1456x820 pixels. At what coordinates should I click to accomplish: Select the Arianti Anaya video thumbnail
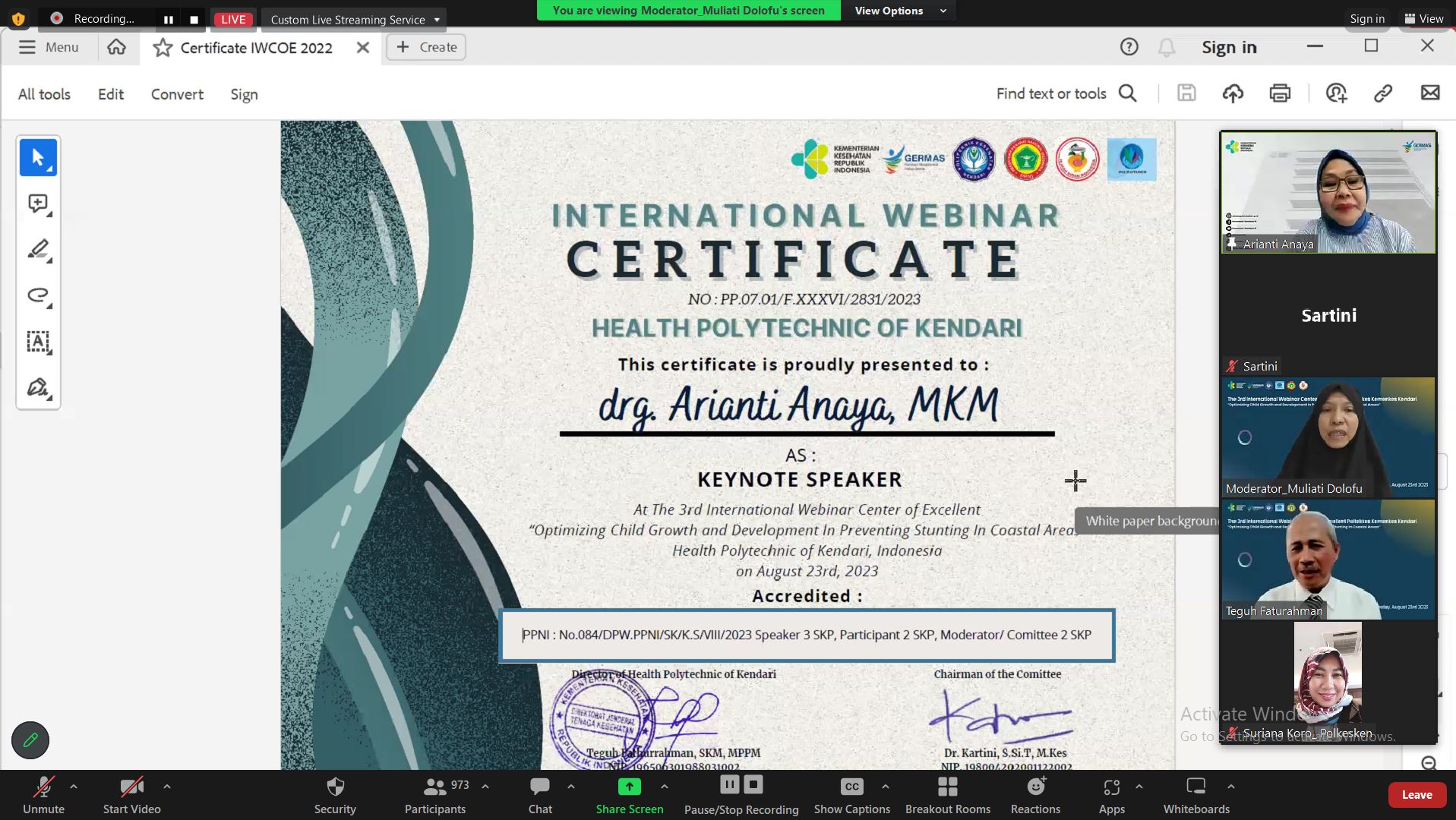(x=1328, y=192)
